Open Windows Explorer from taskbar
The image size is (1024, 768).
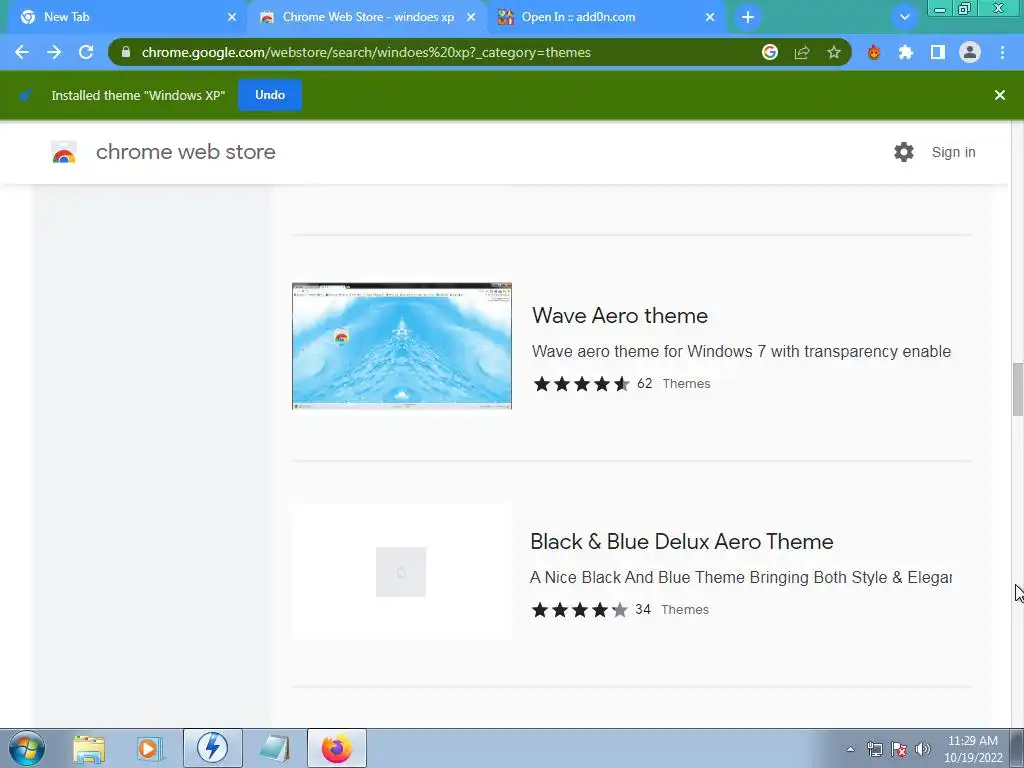(89, 748)
